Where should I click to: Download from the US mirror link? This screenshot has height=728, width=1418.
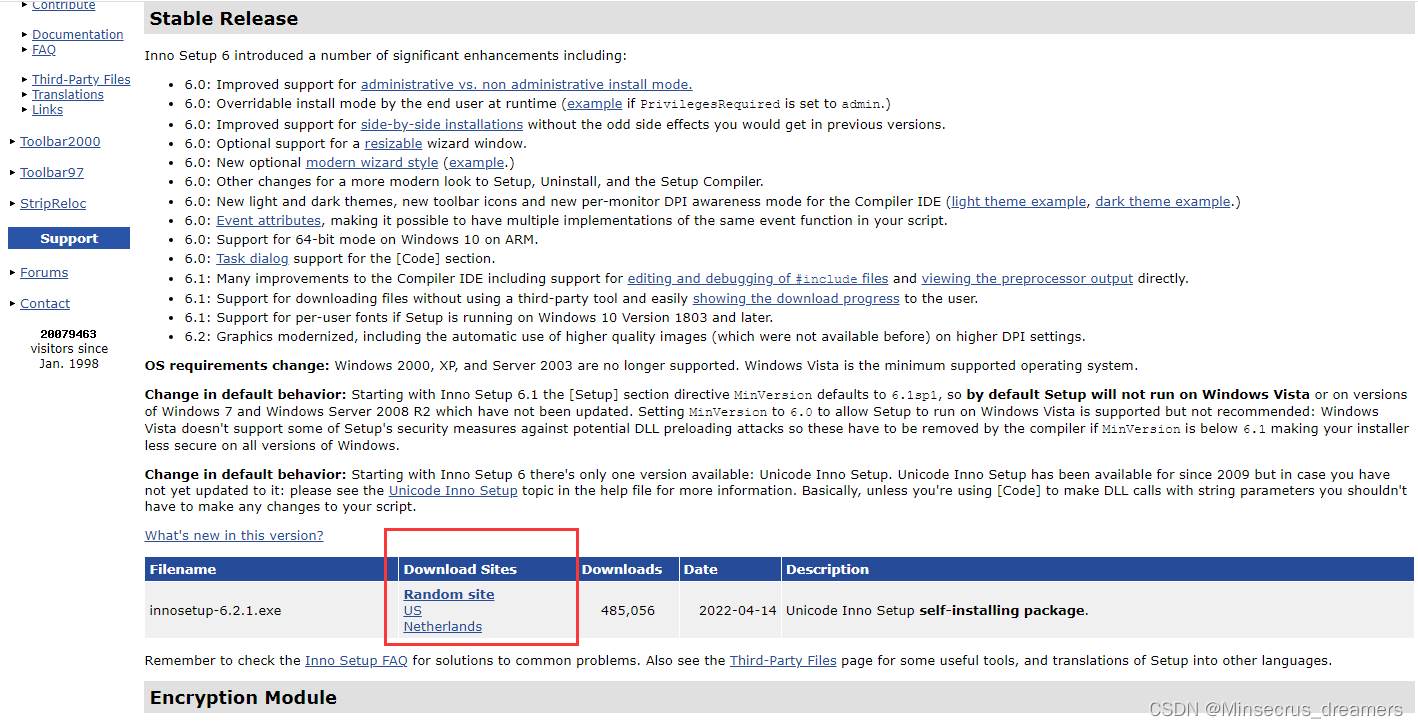click(x=413, y=610)
